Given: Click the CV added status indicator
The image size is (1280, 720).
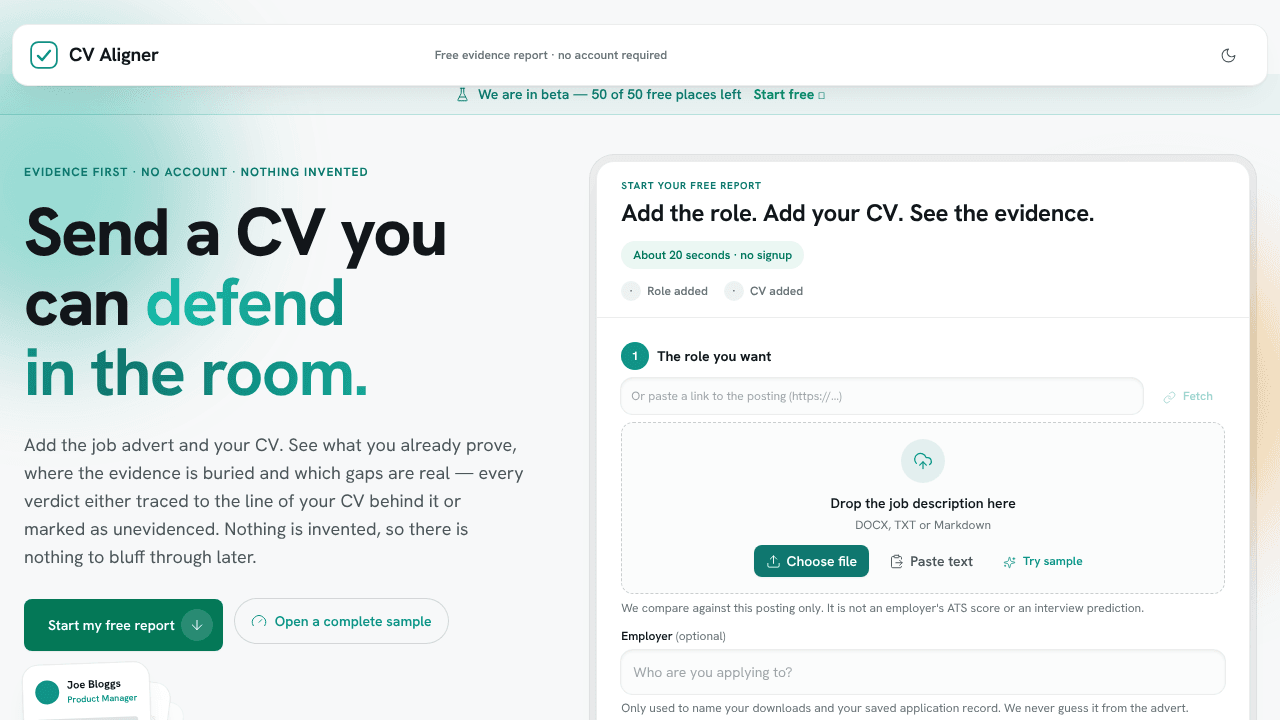Looking at the screenshot, I should tap(764, 291).
